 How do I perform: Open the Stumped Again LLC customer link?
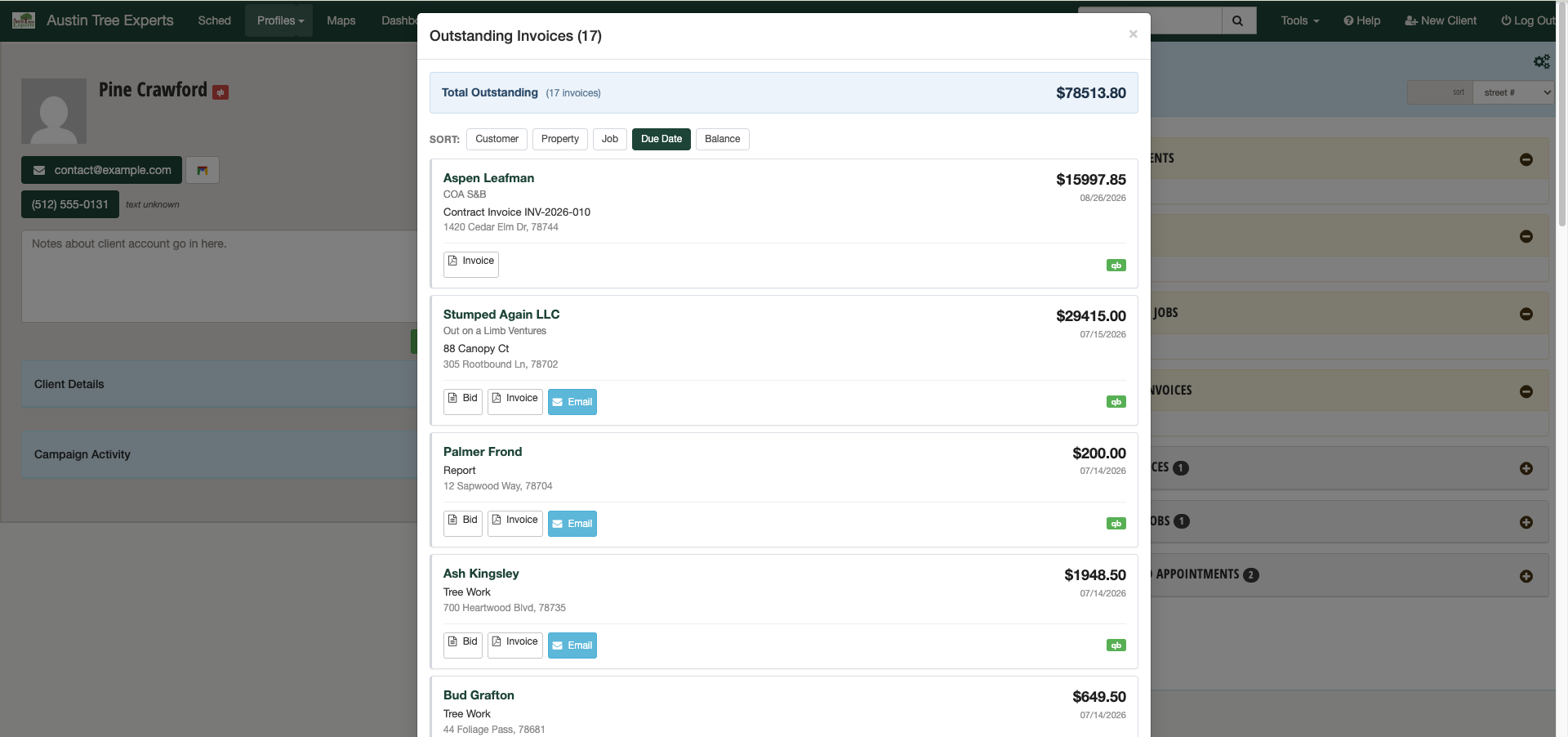click(501, 315)
